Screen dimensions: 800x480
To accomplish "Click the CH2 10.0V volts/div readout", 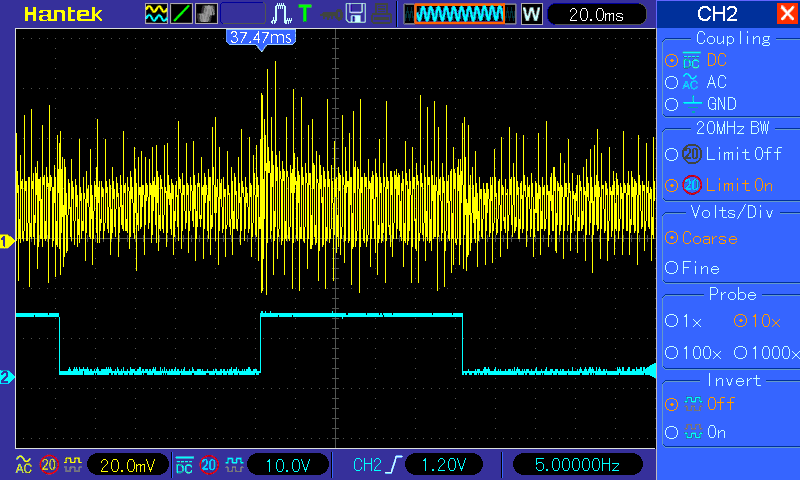I will coord(287,465).
